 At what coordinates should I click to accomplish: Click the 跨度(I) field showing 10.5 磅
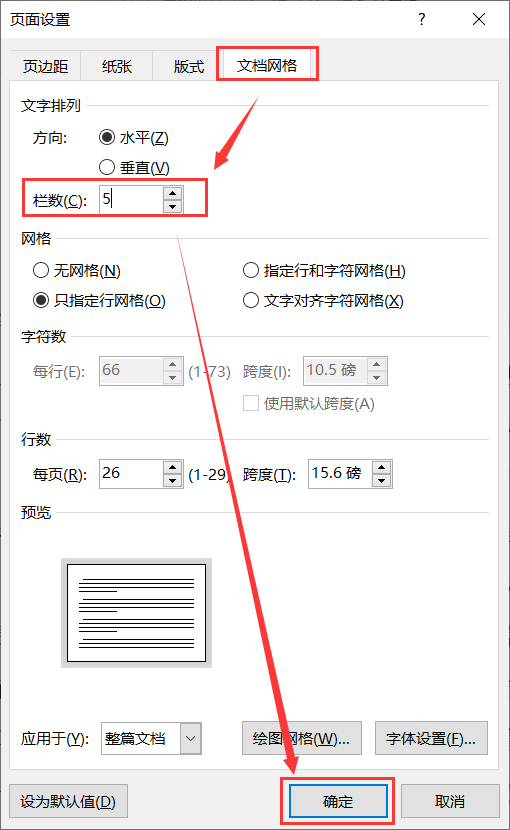point(335,371)
